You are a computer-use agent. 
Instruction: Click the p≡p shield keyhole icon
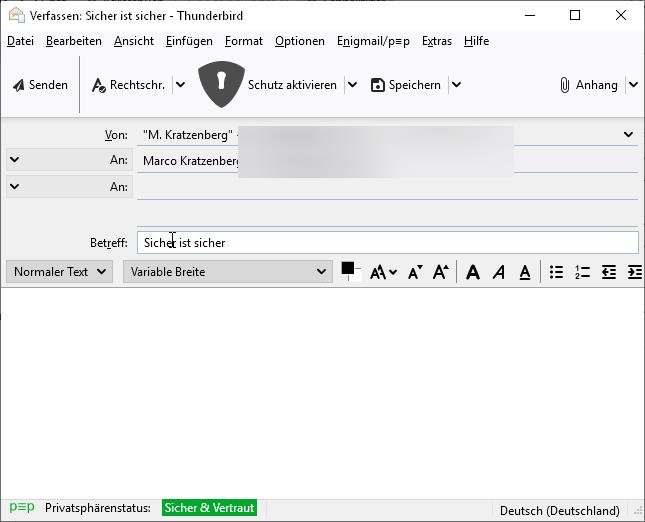pos(221,84)
